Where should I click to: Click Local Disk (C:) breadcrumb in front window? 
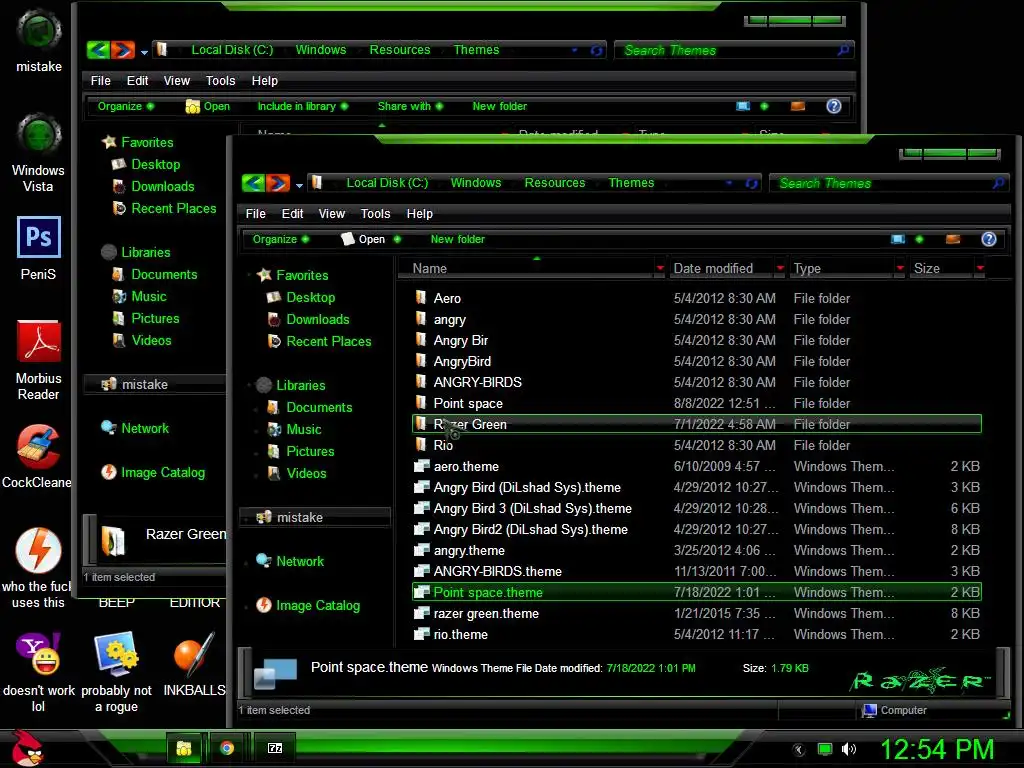[387, 183]
